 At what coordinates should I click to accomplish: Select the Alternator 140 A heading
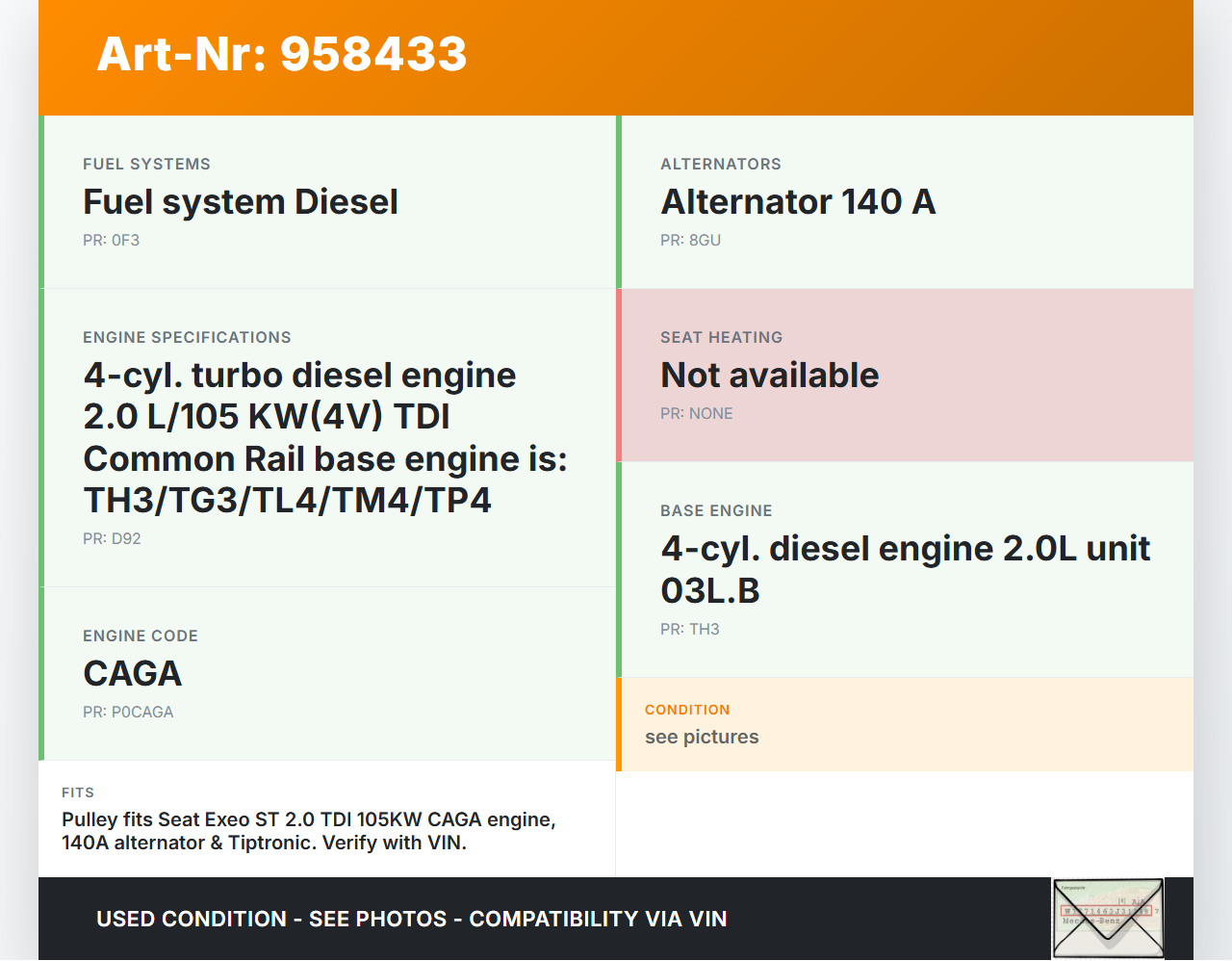point(798,202)
